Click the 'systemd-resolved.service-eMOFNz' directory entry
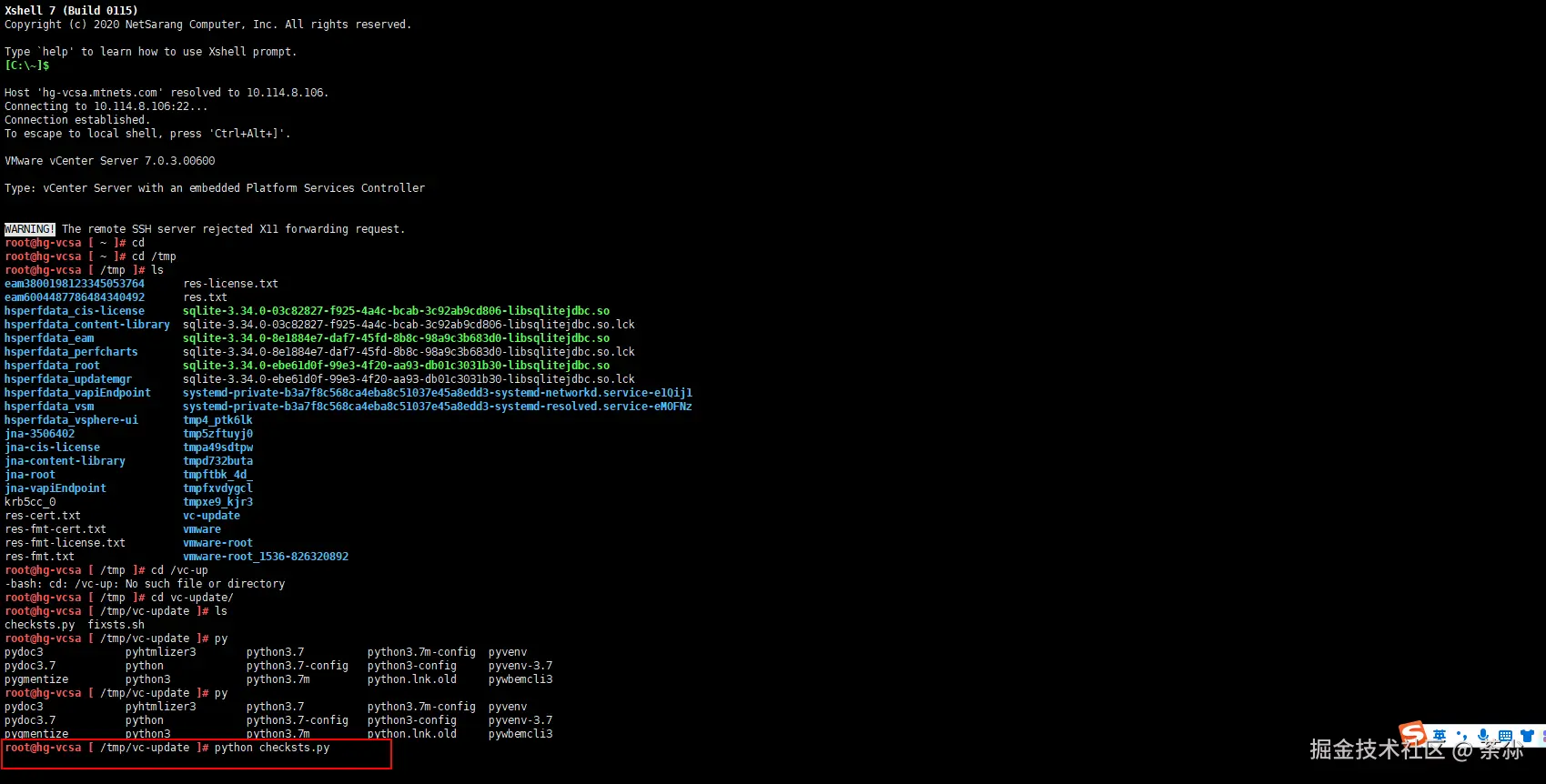Screen dimensions: 1546x784 click(438, 407)
